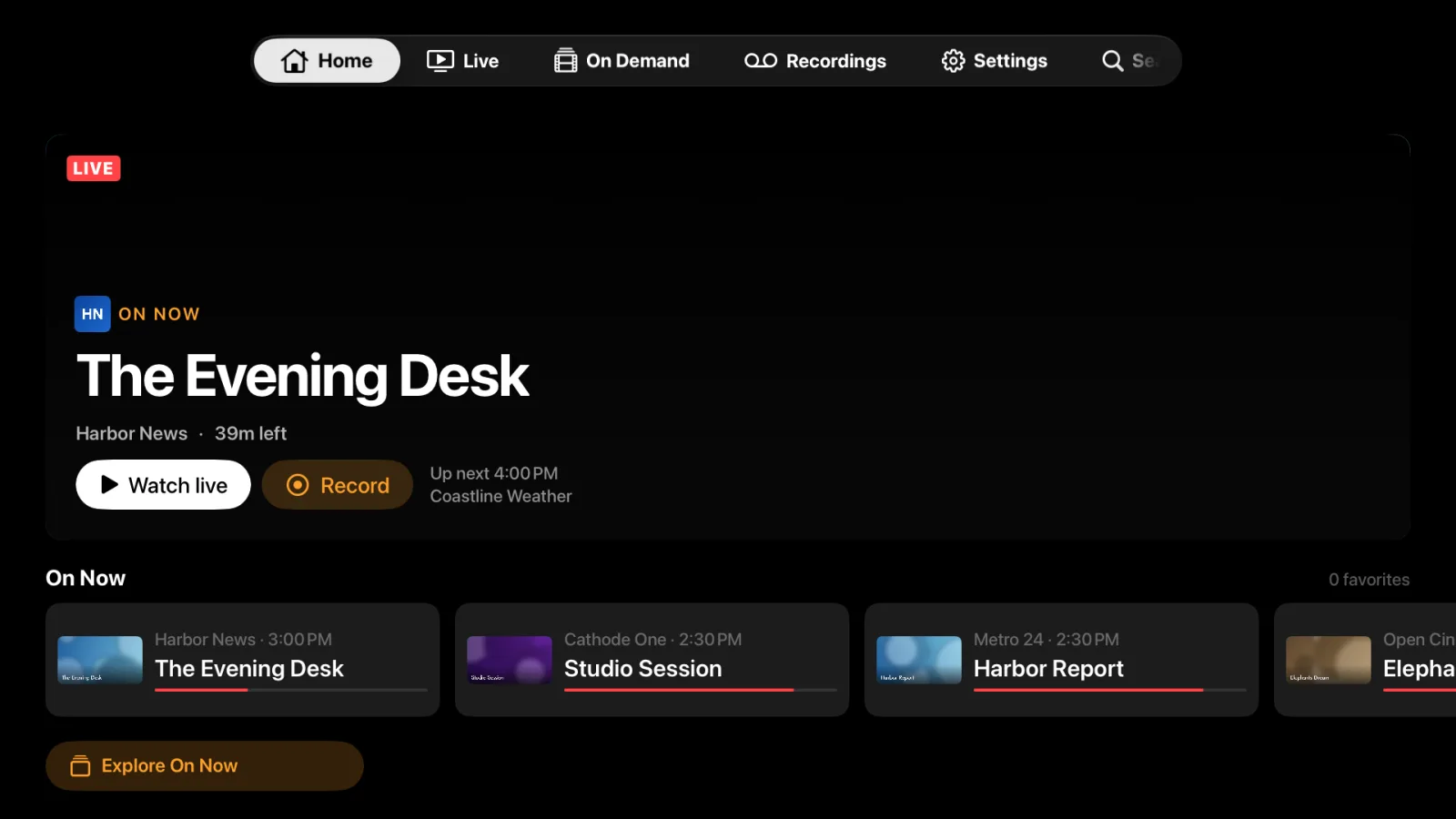Click the "Harbor Report" card title
The height and width of the screenshot is (819, 1456).
[1048, 669]
